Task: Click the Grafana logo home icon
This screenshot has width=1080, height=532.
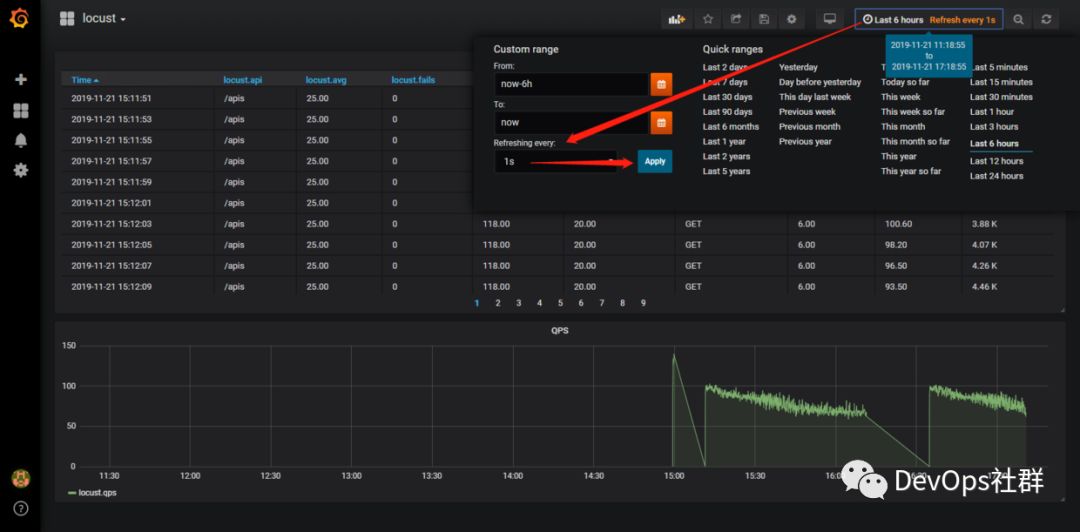Action: [x=20, y=19]
